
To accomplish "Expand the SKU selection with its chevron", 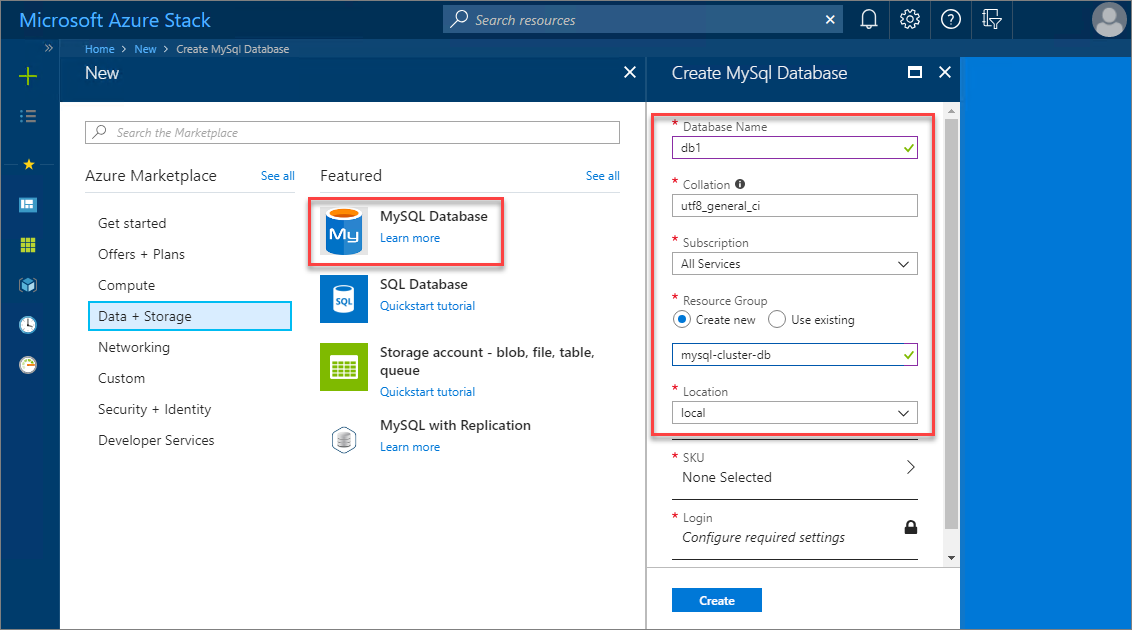I will [910, 466].
